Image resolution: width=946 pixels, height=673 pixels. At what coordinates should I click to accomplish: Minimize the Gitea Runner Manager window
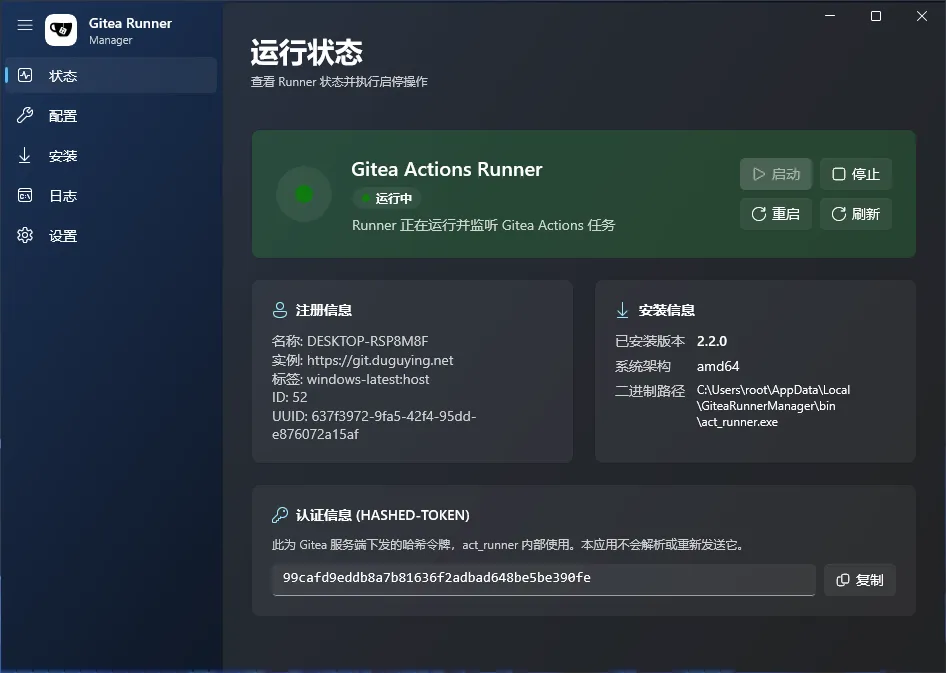830,16
